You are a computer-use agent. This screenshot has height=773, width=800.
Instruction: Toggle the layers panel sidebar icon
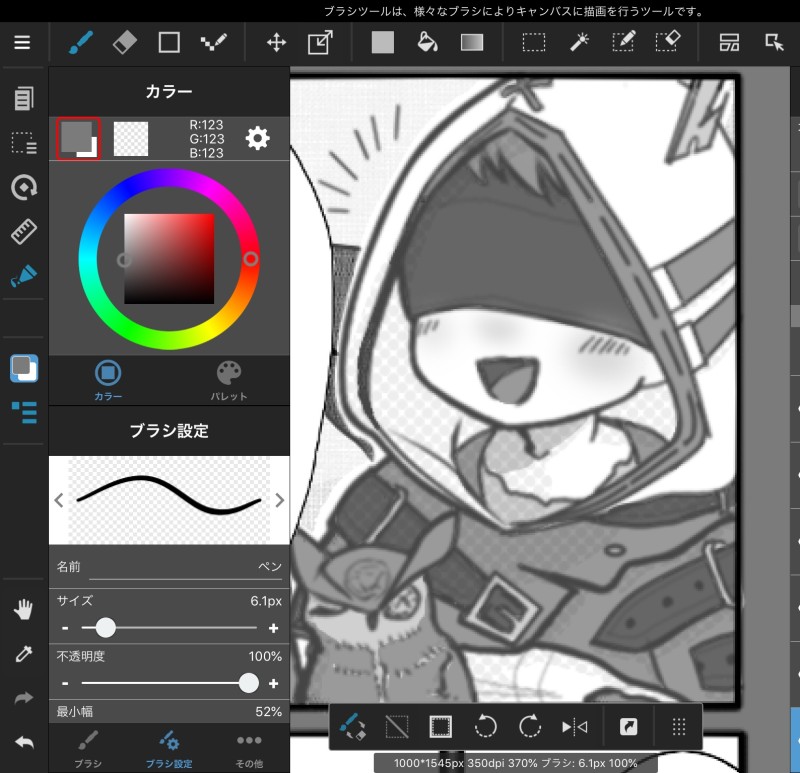23,412
